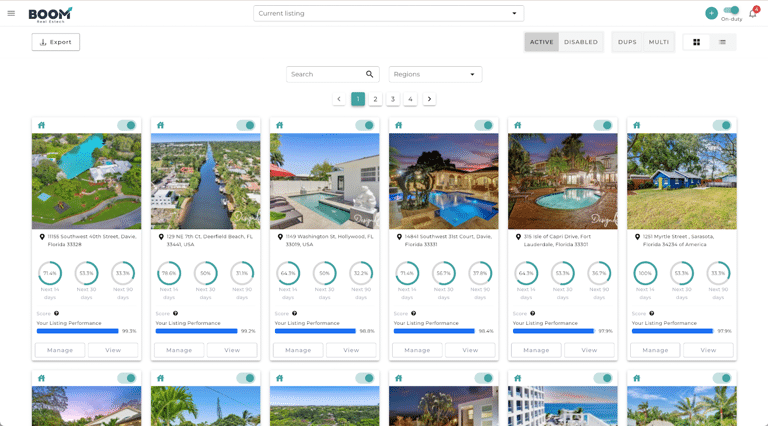Click the 99.3% listing performance bar
The width and height of the screenshot is (768, 426).
(77, 331)
